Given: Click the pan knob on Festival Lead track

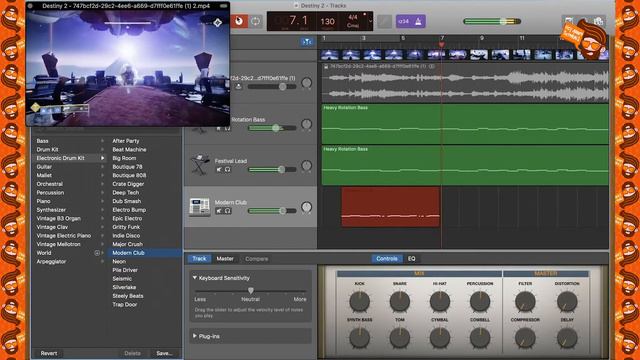Looking at the screenshot, I should point(306,165).
